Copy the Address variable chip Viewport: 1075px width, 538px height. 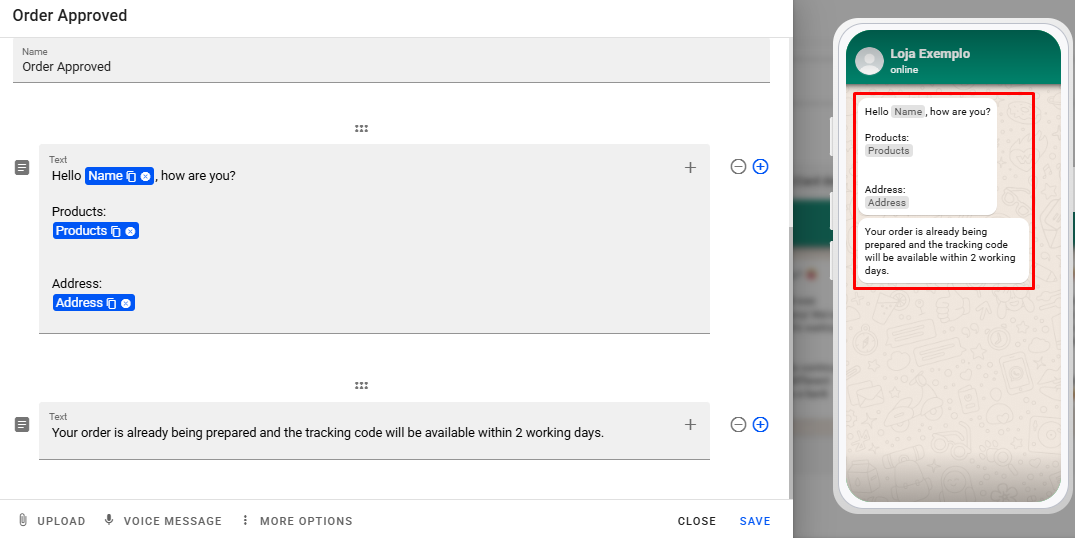coord(112,303)
